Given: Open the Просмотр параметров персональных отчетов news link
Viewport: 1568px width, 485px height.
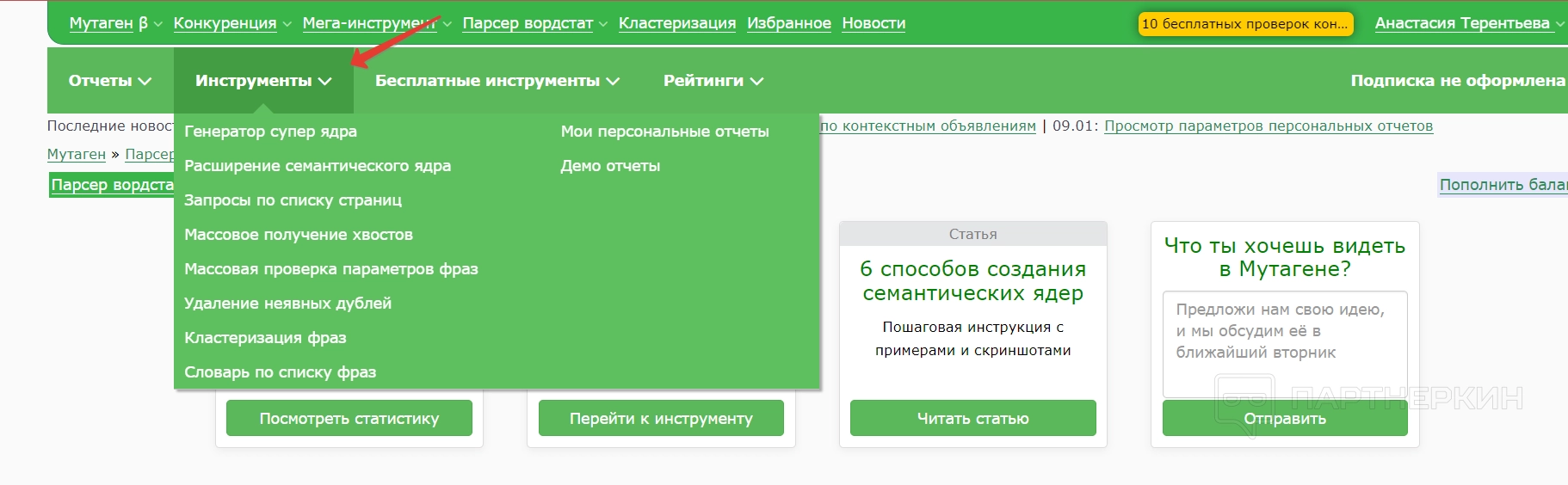Looking at the screenshot, I should (1269, 126).
